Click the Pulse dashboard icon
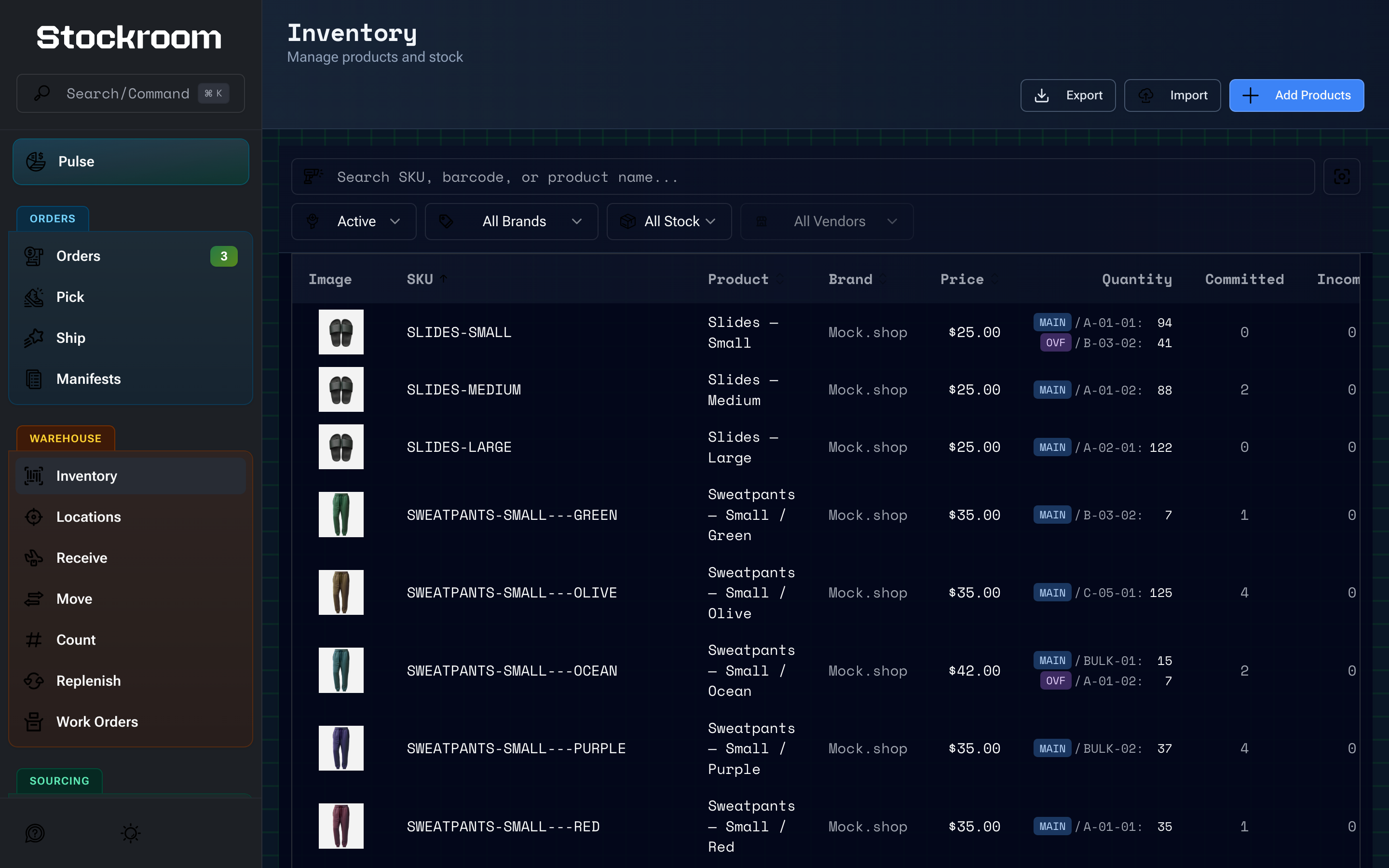The width and height of the screenshot is (1389, 868). pyautogui.click(x=36, y=162)
